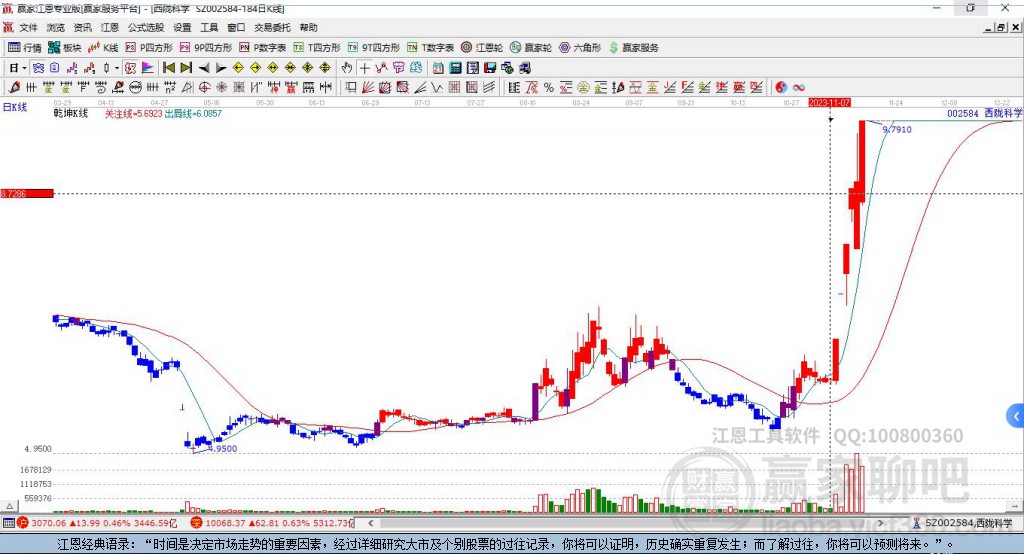Open the 公式选股 menu

(x=146, y=27)
